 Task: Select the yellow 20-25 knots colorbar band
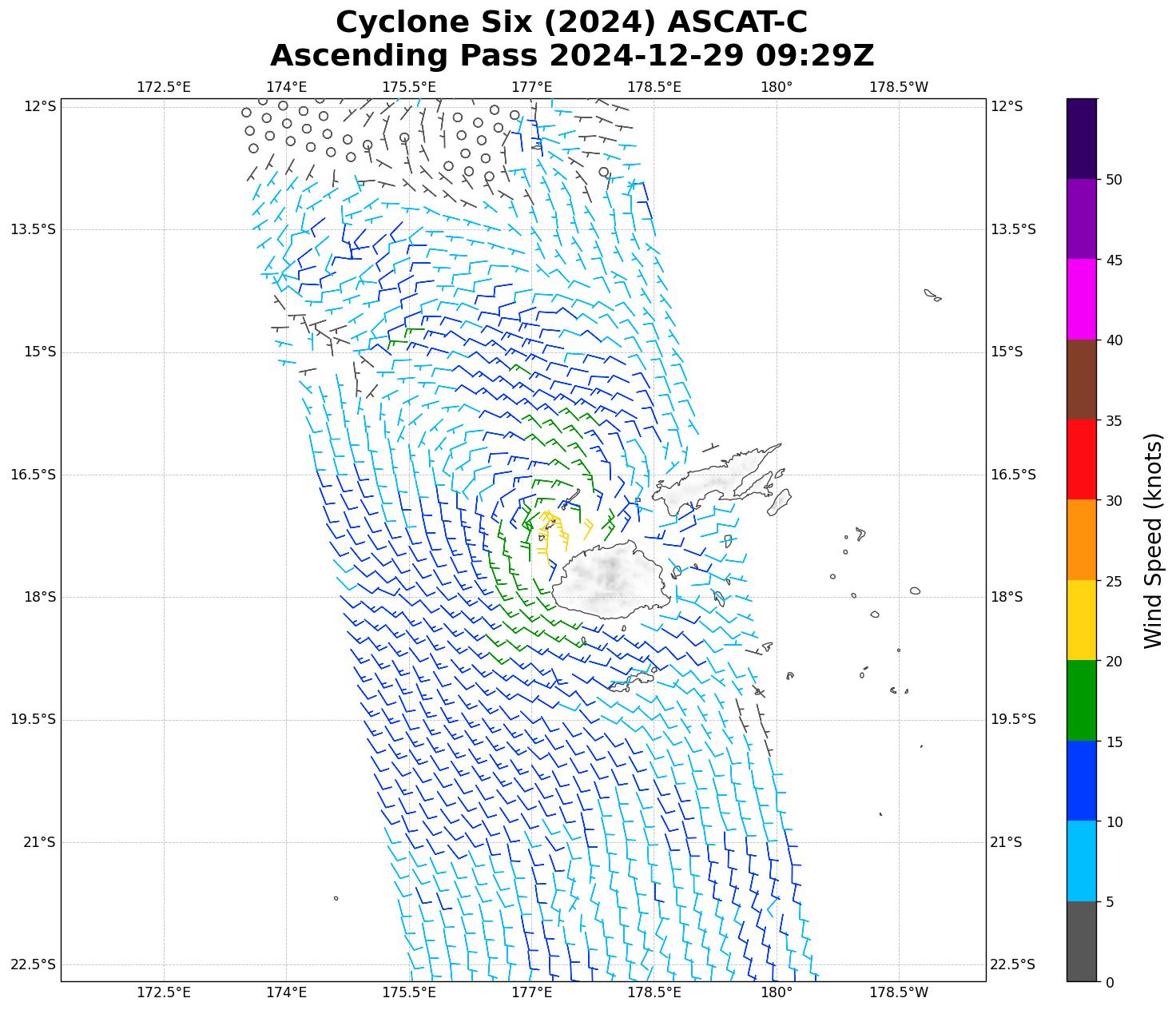(1082, 620)
